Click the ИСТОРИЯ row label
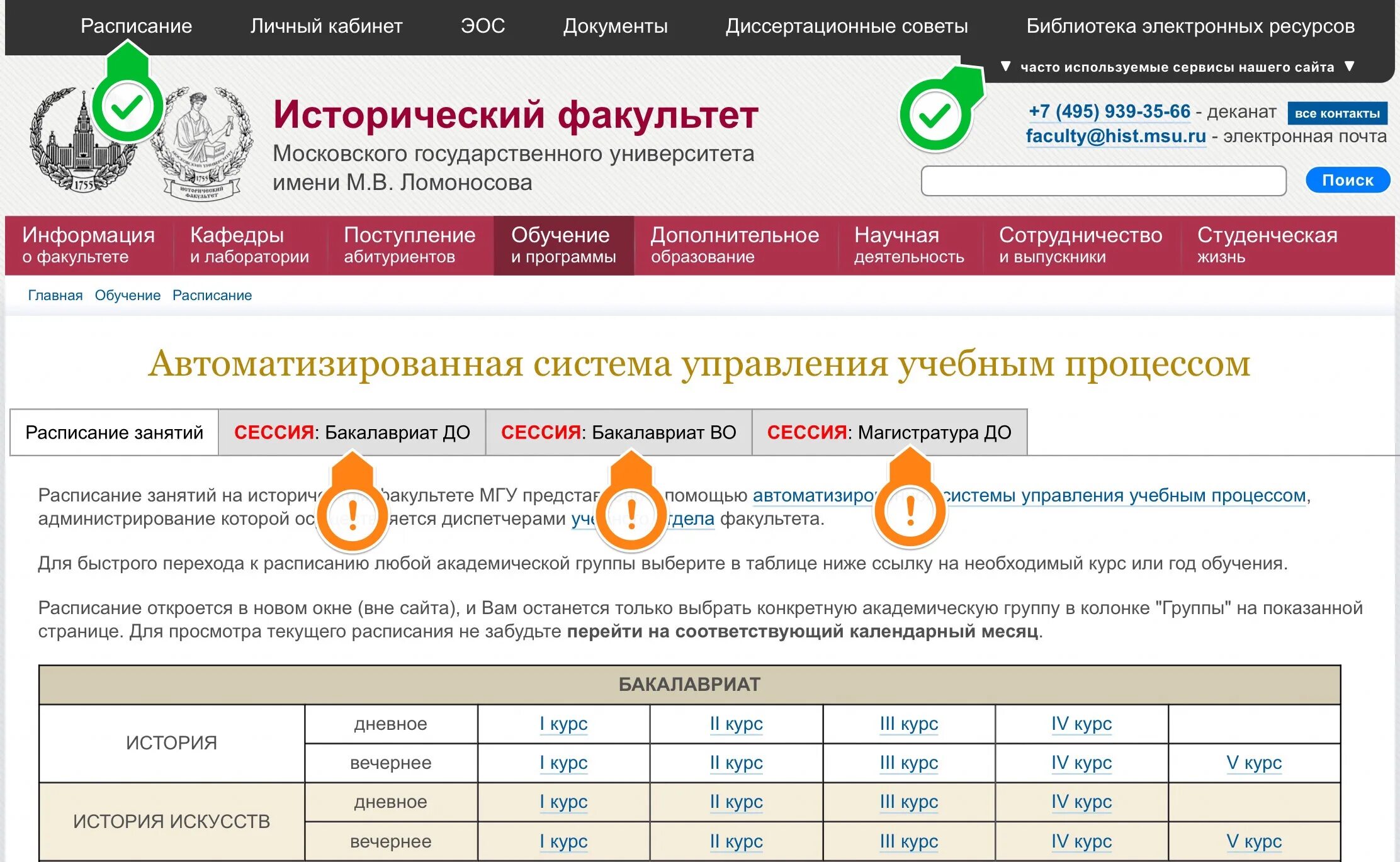This screenshot has height=862, width=1400. [x=171, y=743]
